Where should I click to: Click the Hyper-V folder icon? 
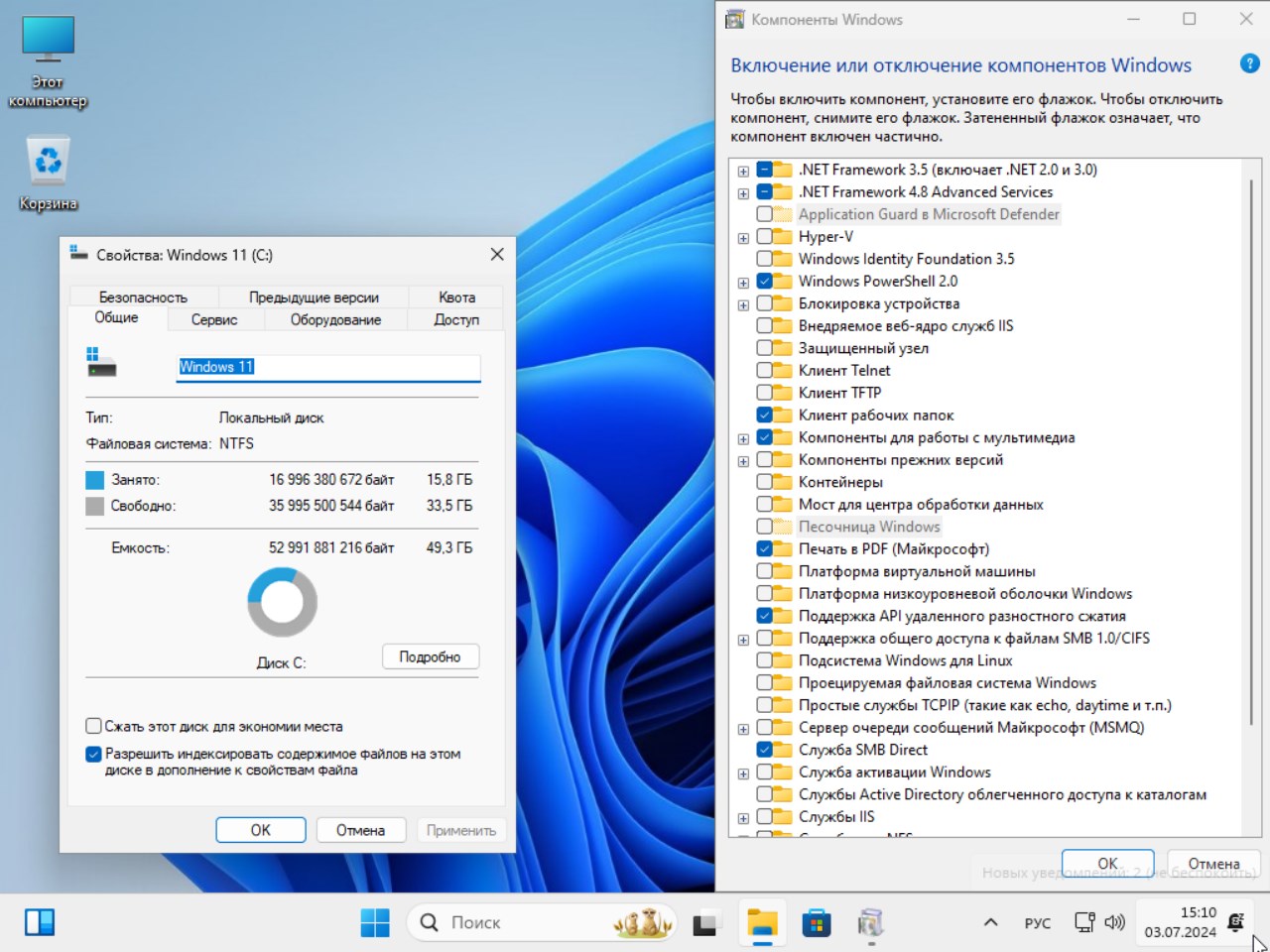click(x=783, y=237)
